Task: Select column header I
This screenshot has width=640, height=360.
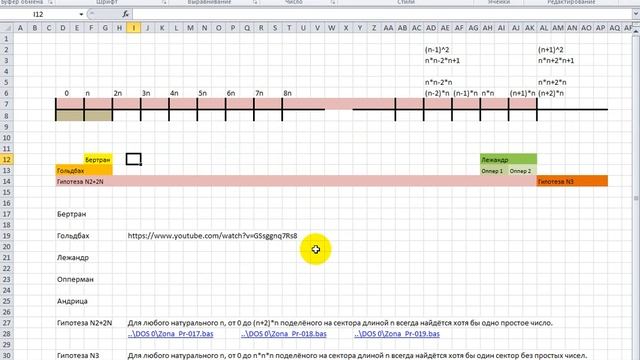Action: pos(133,28)
